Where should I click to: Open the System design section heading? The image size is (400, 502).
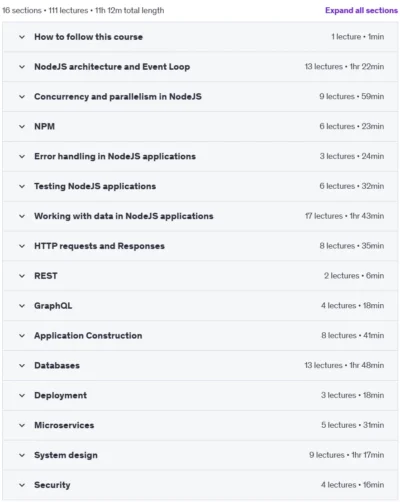click(x=66, y=455)
